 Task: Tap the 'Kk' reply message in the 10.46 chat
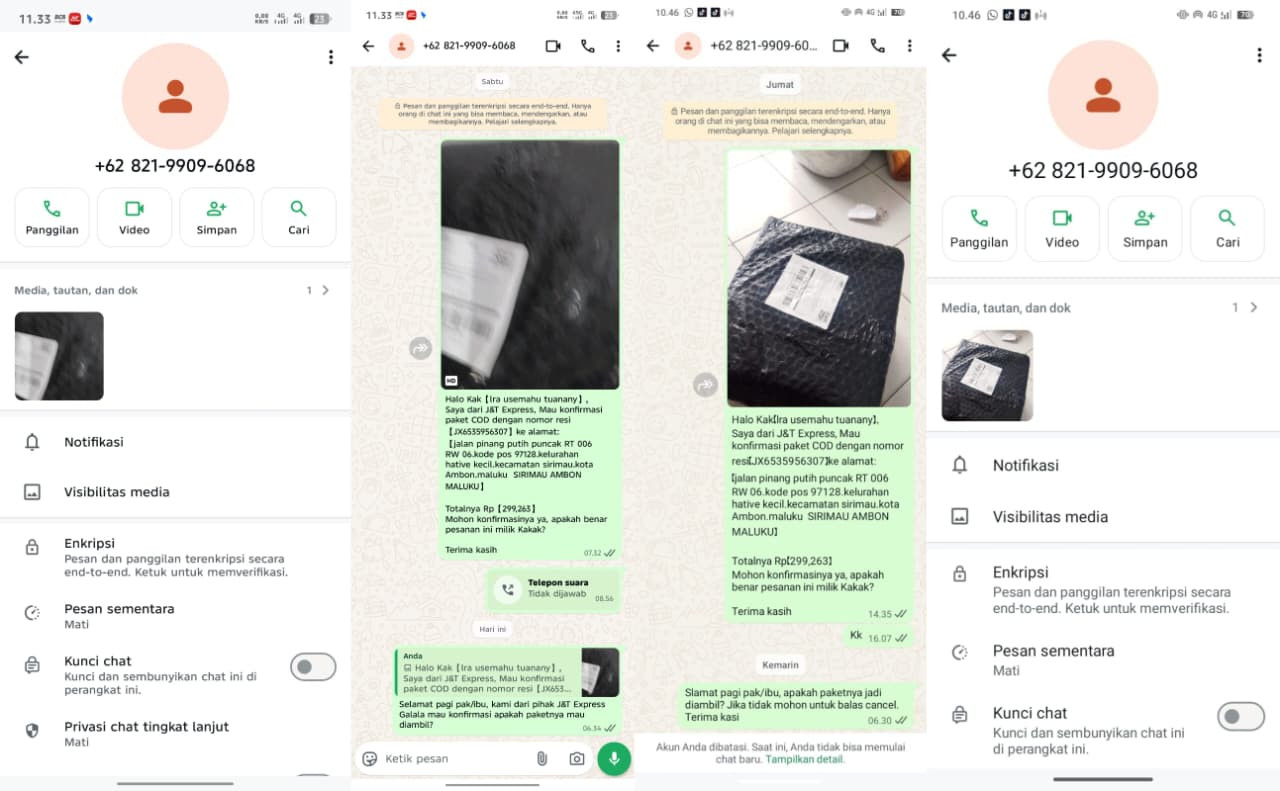[878, 636]
